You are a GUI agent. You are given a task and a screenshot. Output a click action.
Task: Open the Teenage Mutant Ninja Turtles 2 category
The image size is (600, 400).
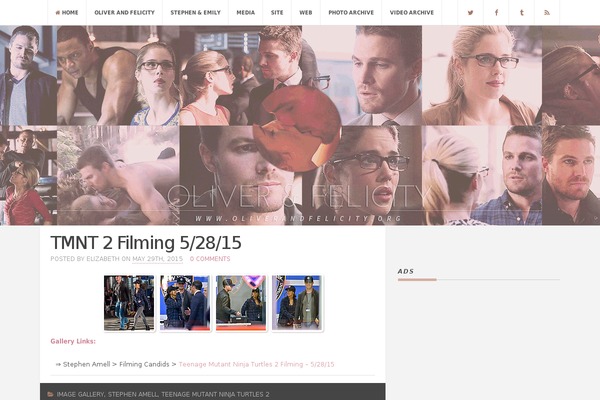click(x=215, y=394)
